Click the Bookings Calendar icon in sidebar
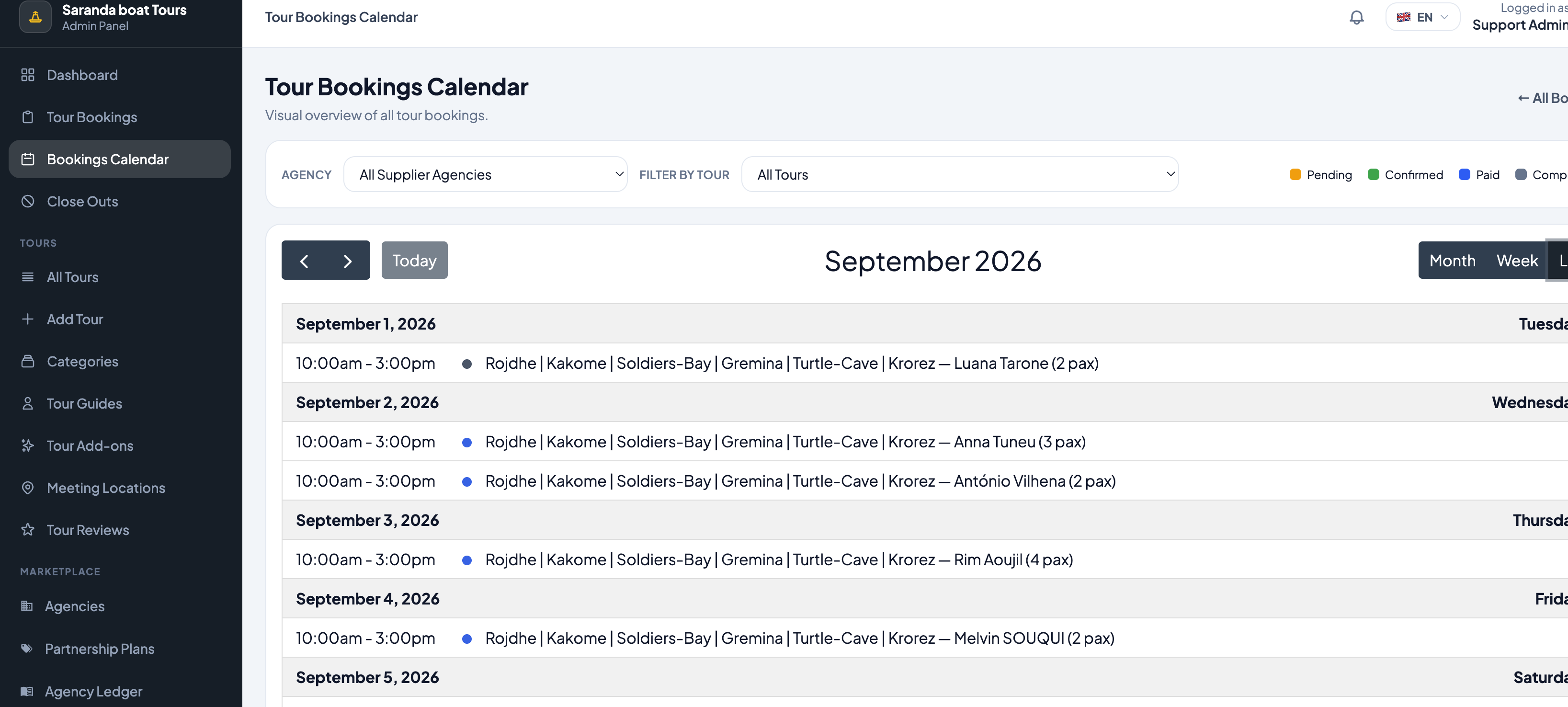 27,159
